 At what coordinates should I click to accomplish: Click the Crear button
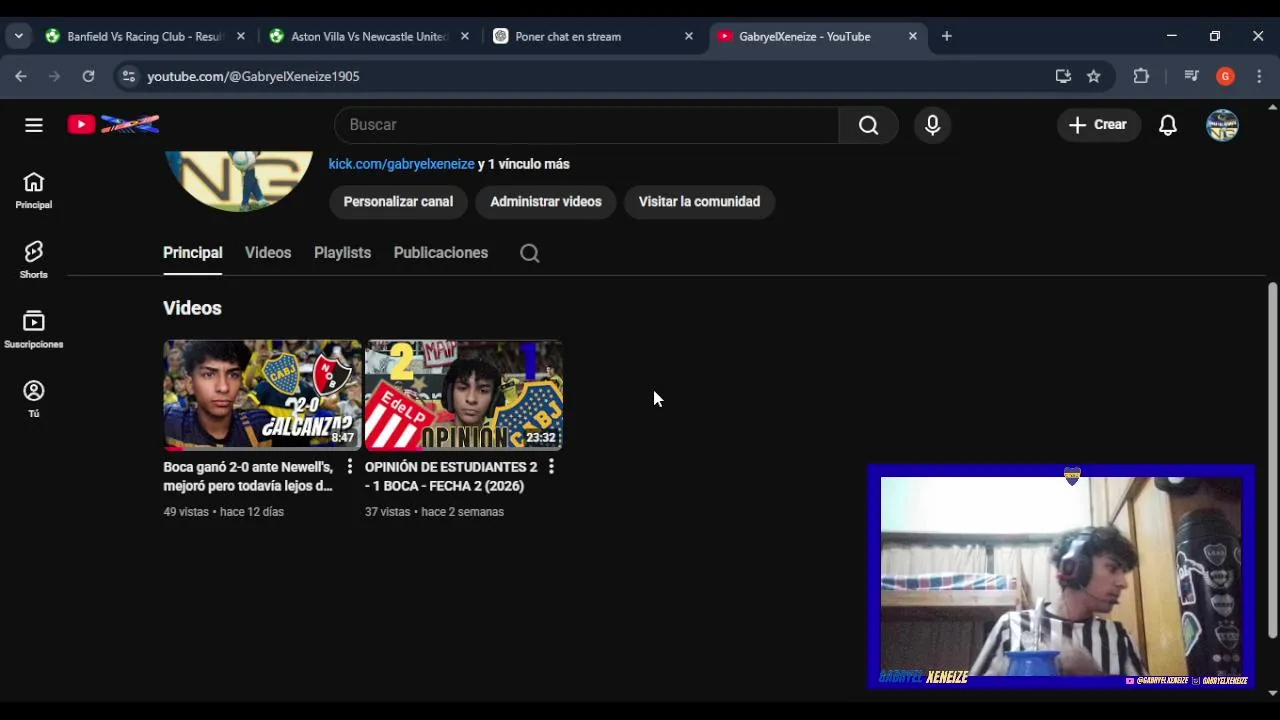(x=1098, y=125)
